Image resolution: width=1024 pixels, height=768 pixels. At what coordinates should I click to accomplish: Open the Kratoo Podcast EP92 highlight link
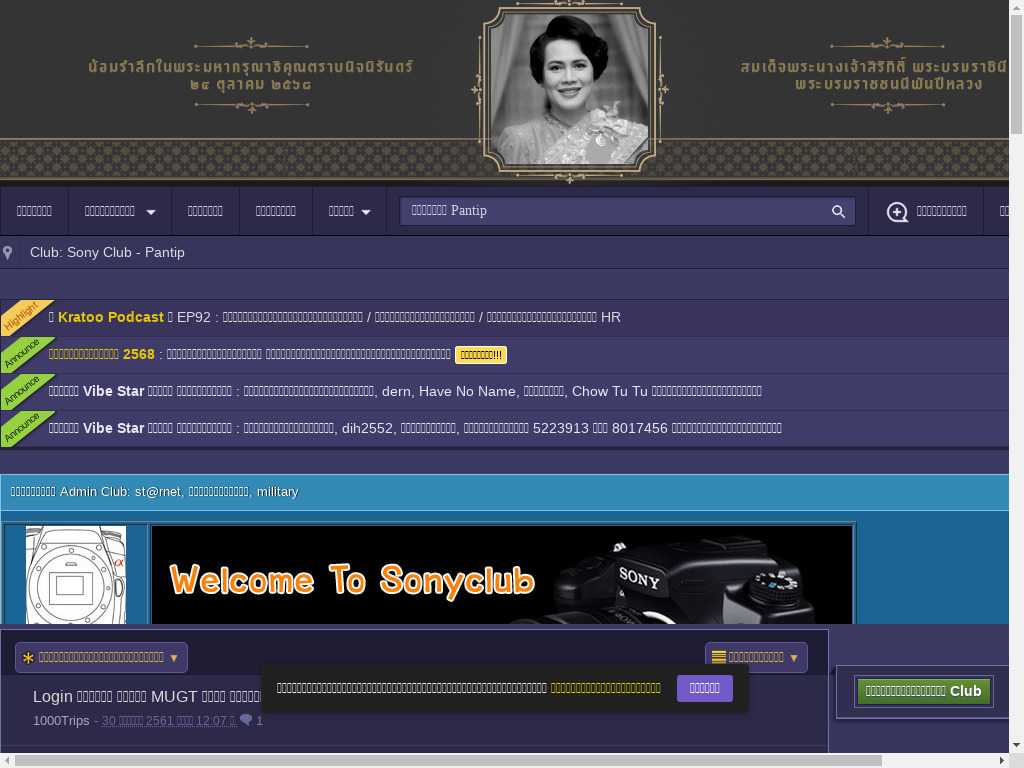[x=398, y=317]
